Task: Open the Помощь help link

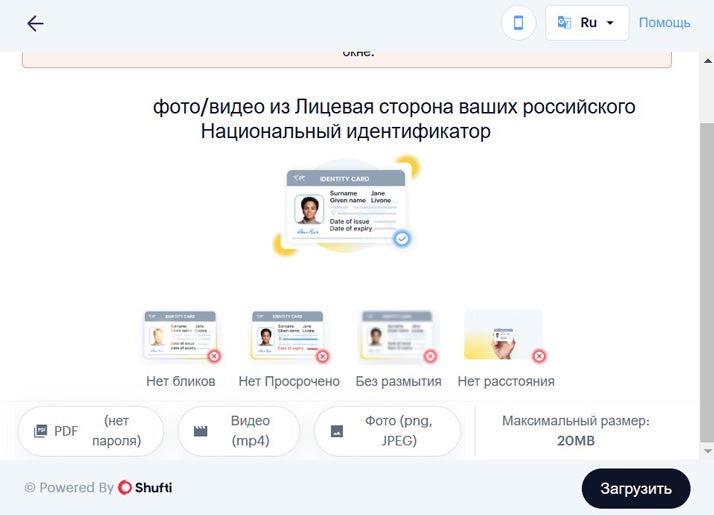Action: point(664,22)
